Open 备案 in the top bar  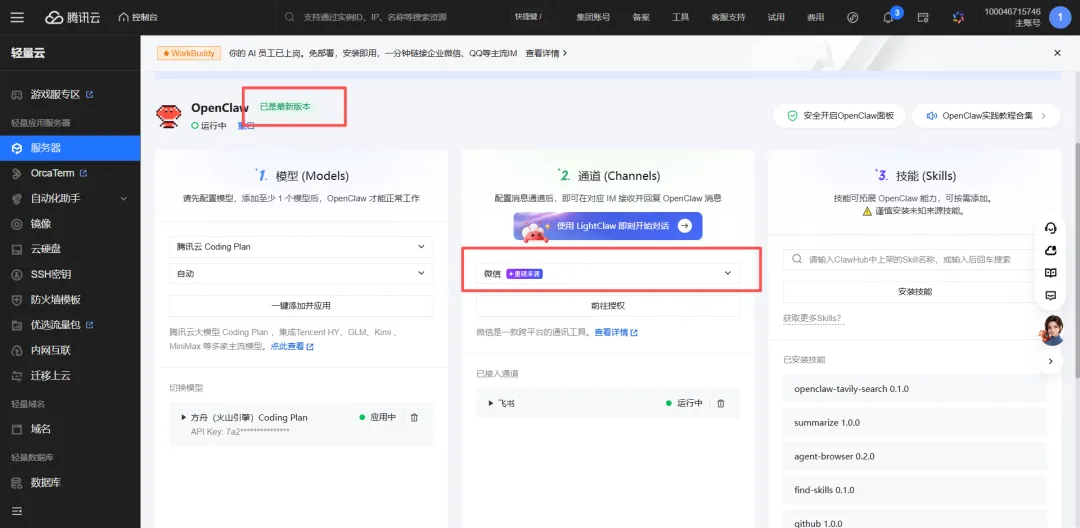pyautogui.click(x=641, y=17)
